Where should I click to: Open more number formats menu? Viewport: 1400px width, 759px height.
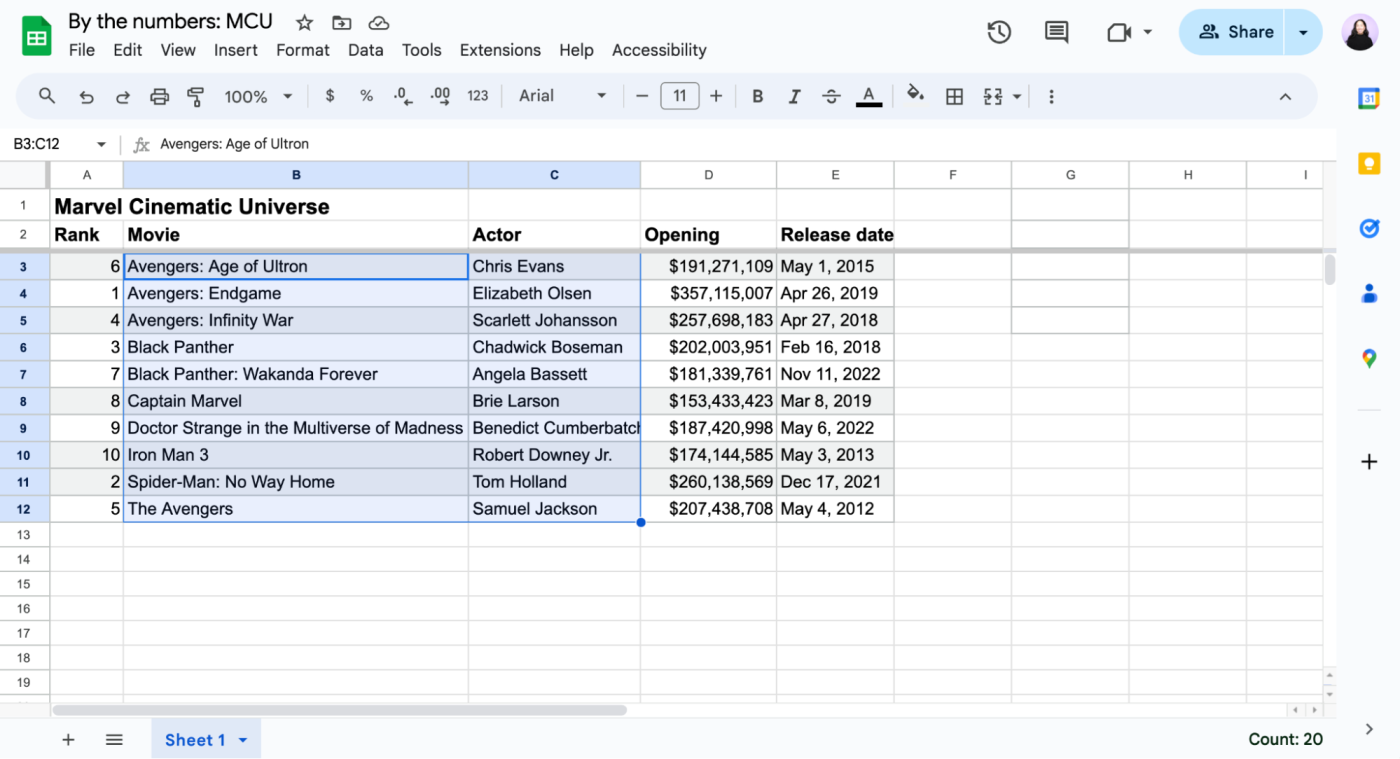478,96
